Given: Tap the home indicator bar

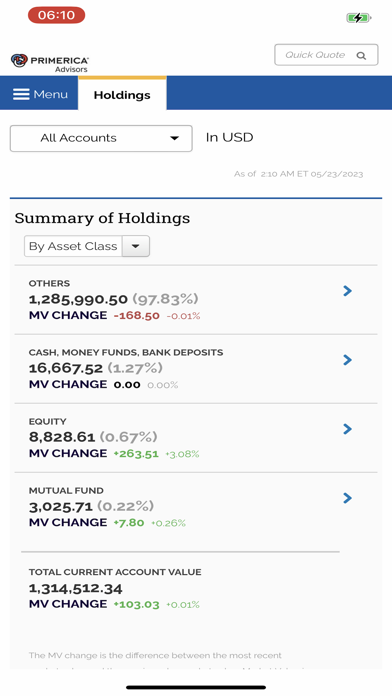Looking at the screenshot, I should coord(196,688).
